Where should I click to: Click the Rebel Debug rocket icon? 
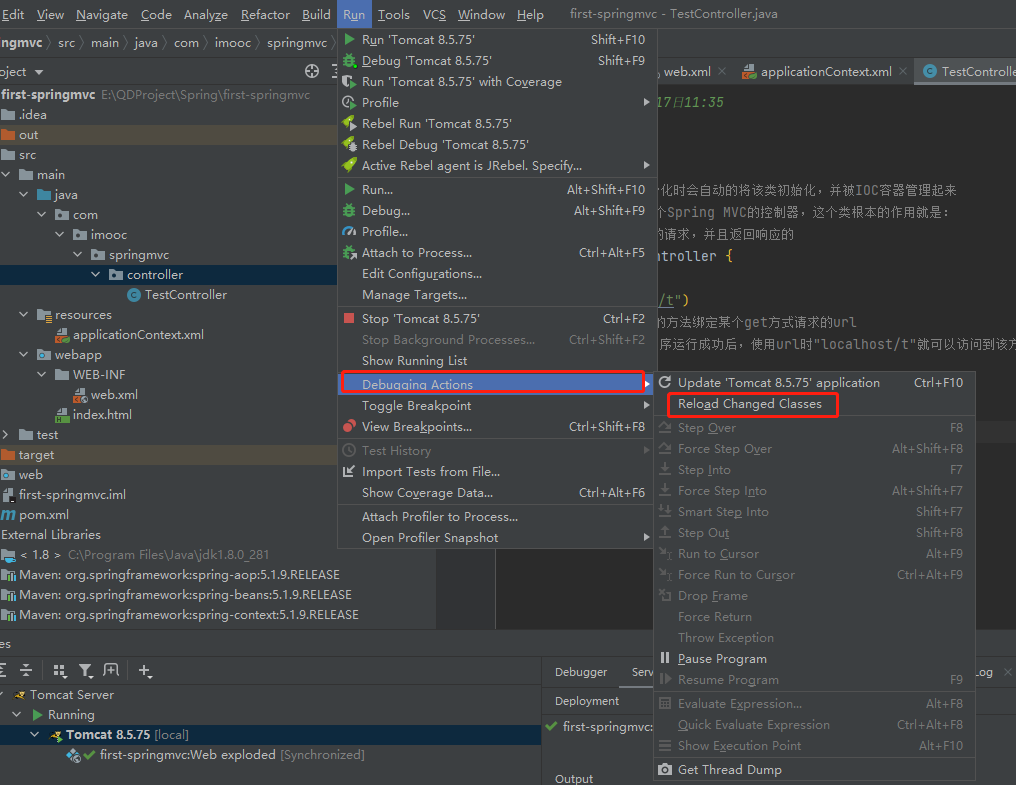pyautogui.click(x=349, y=144)
